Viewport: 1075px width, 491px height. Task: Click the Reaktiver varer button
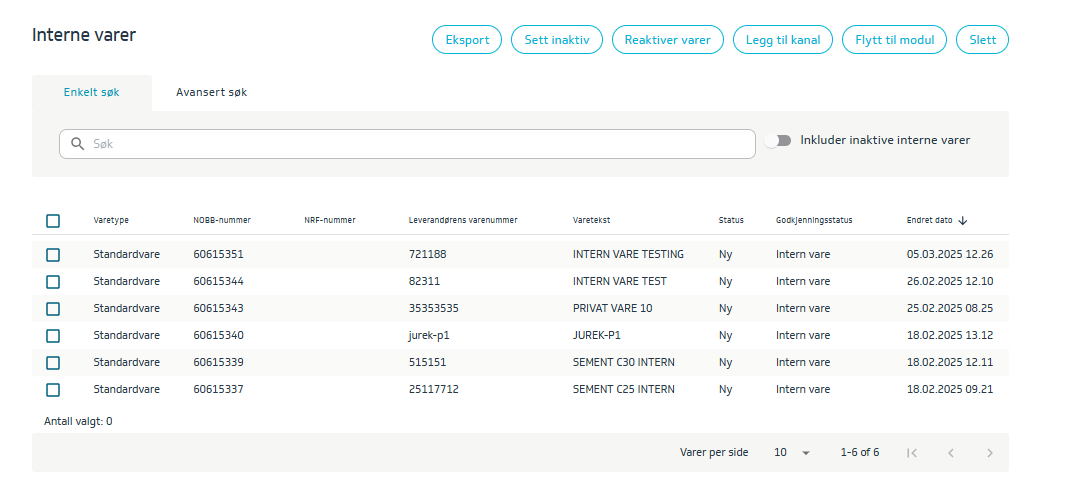pos(667,40)
